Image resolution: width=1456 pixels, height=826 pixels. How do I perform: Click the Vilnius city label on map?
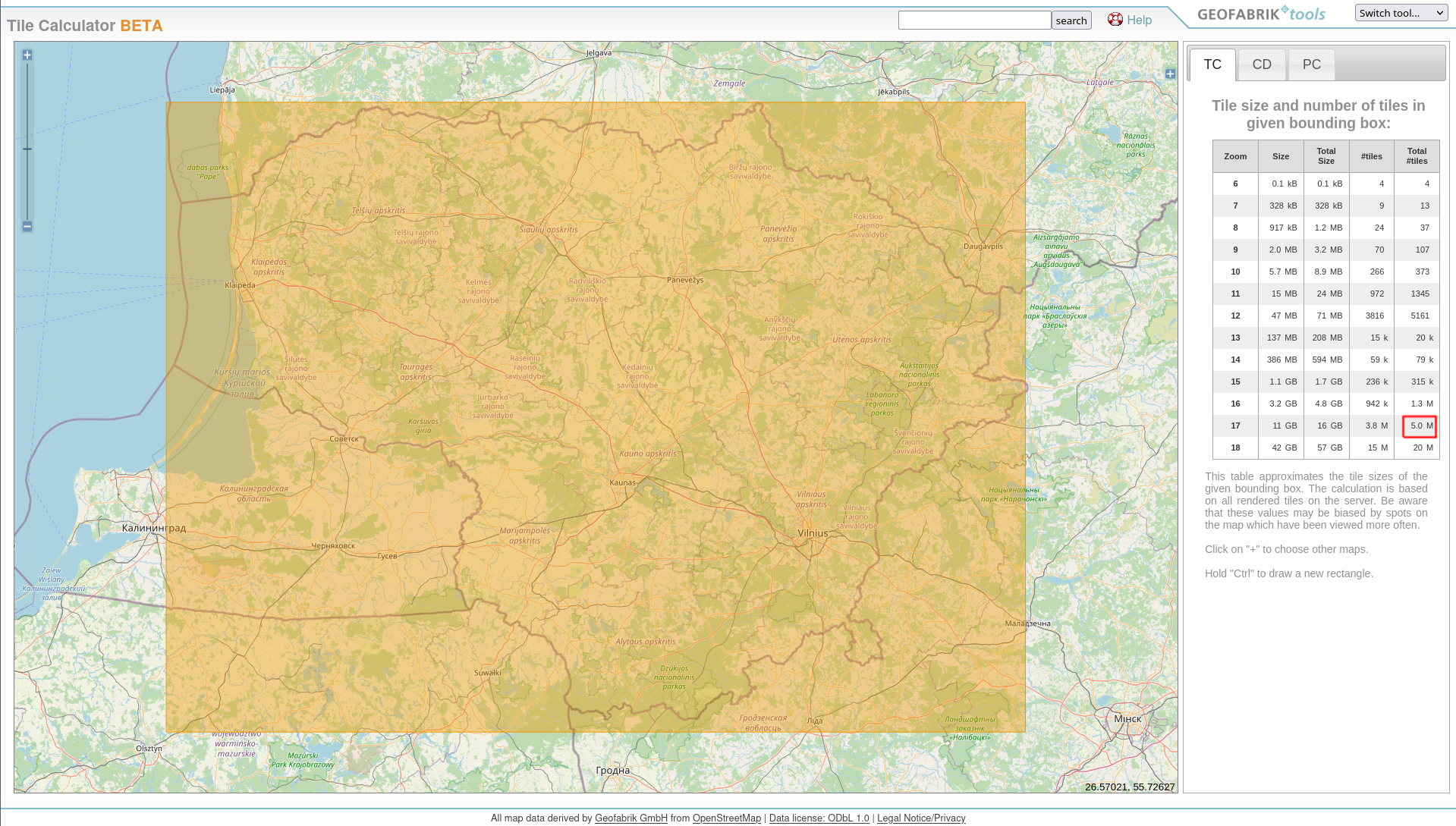point(813,533)
